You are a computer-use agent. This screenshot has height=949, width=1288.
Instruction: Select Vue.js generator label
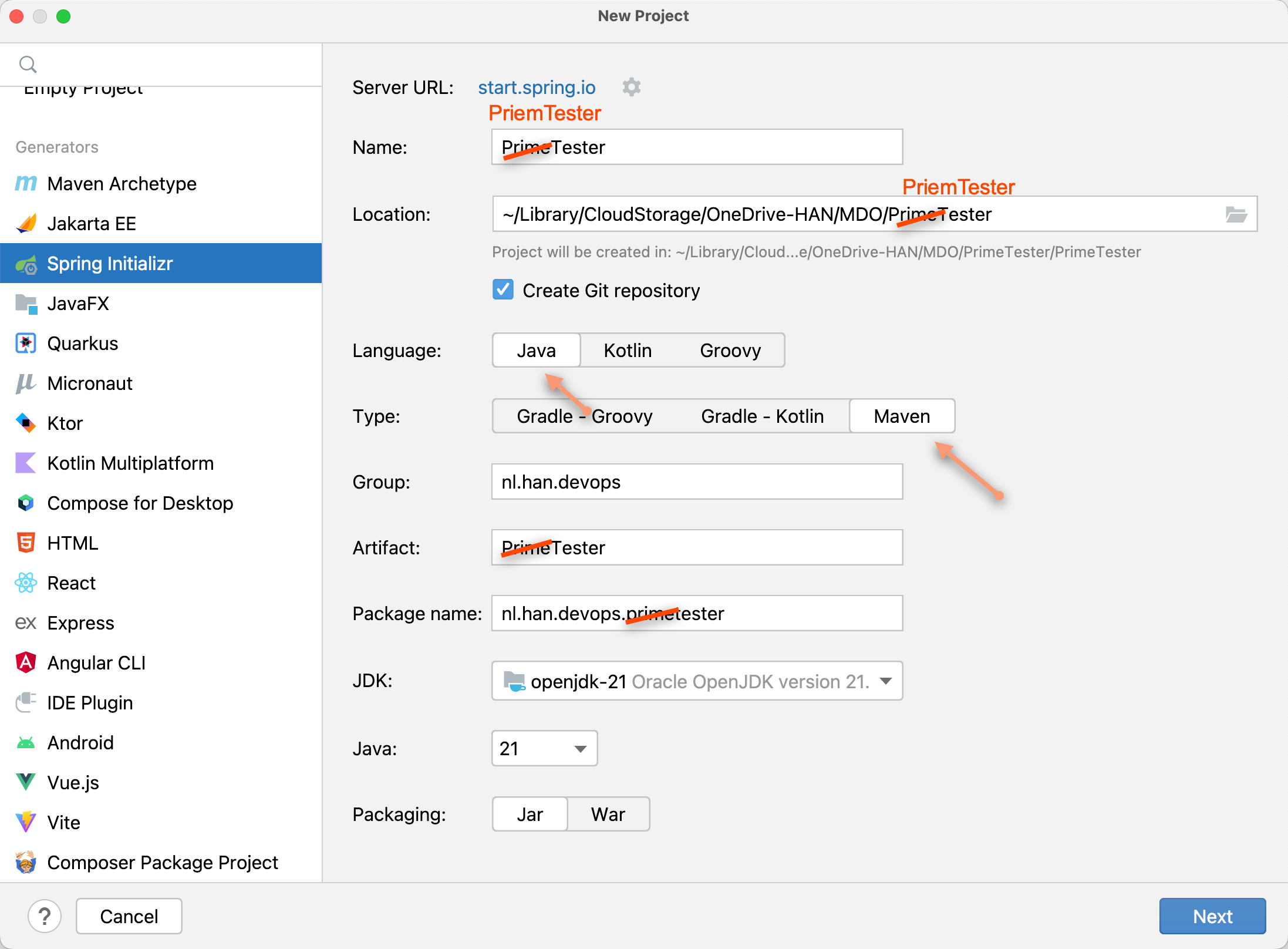[x=73, y=783]
